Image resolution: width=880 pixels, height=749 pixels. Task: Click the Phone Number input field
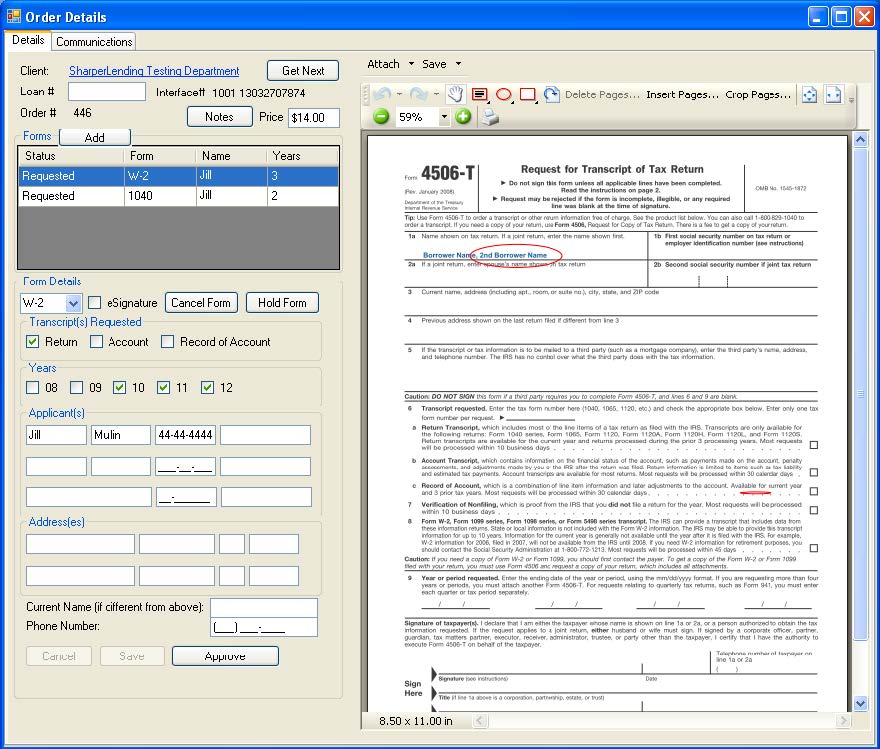point(264,627)
